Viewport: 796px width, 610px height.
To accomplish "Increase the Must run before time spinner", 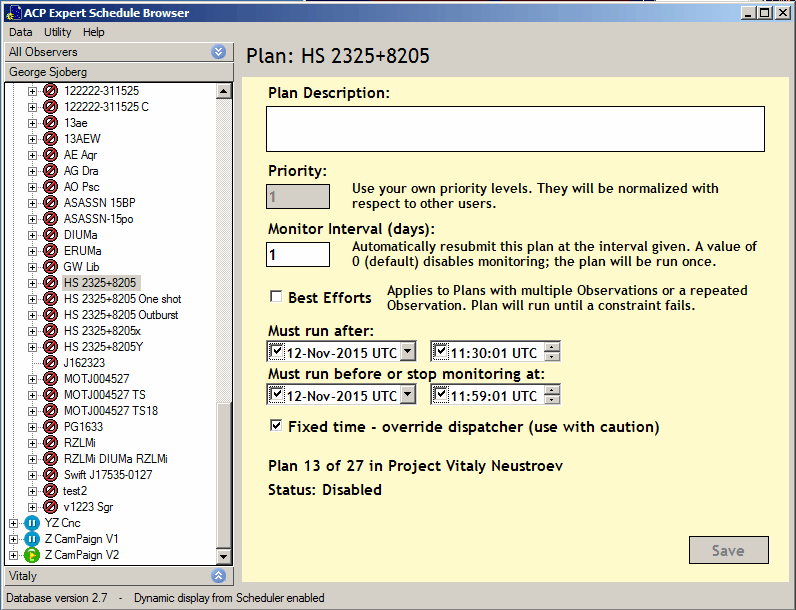I will (552, 391).
